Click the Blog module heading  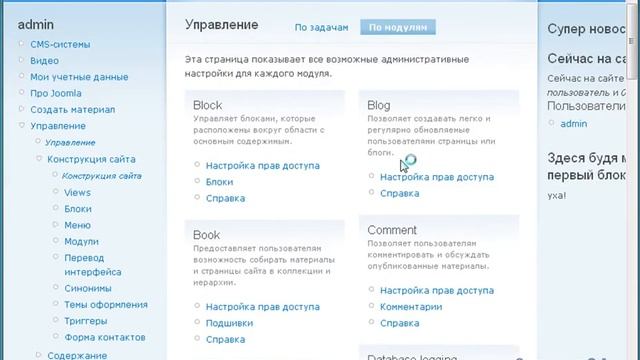tap(379, 105)
